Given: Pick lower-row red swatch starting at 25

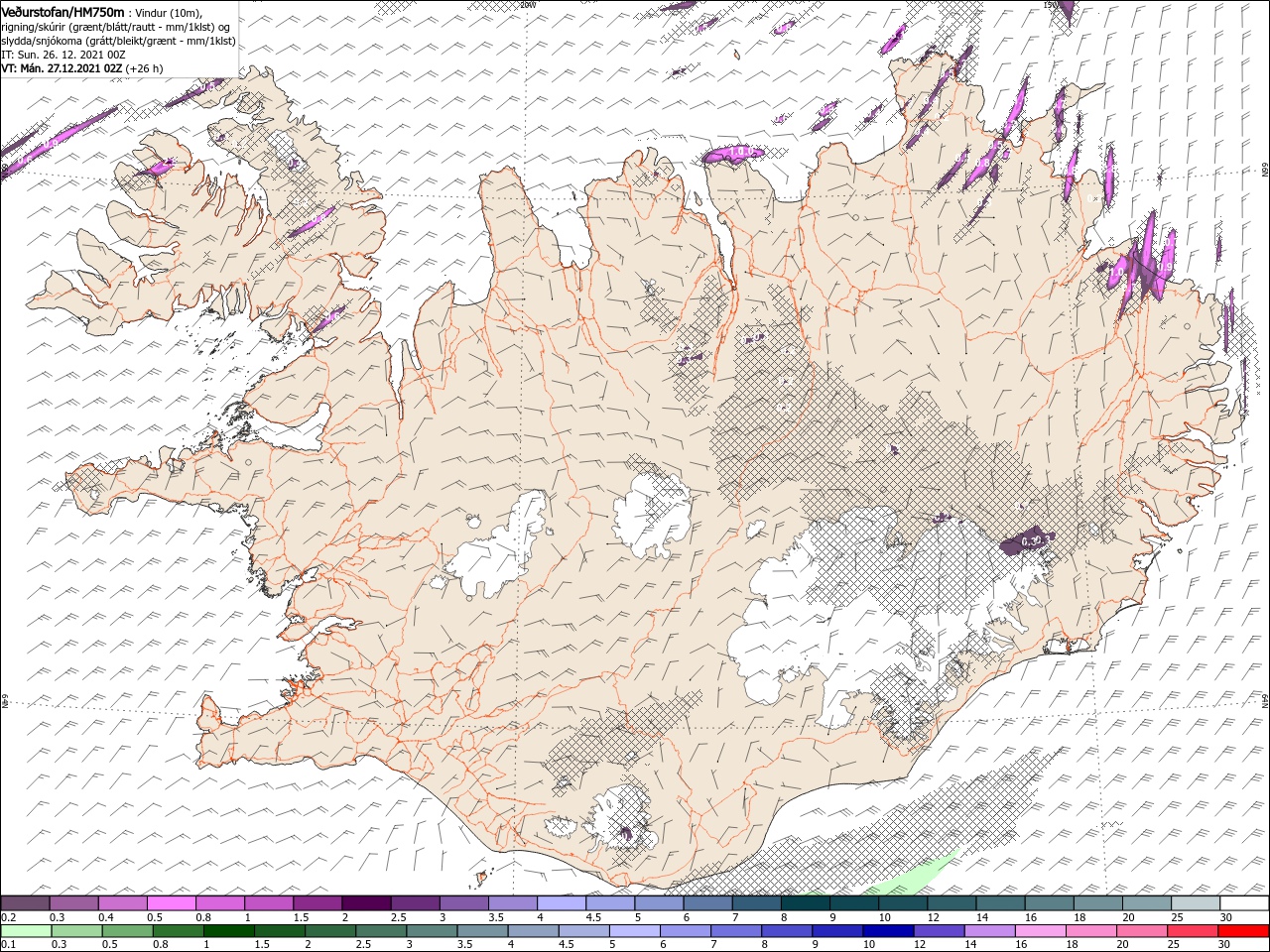Looking at the screenshot, I should click(1191, 931).
